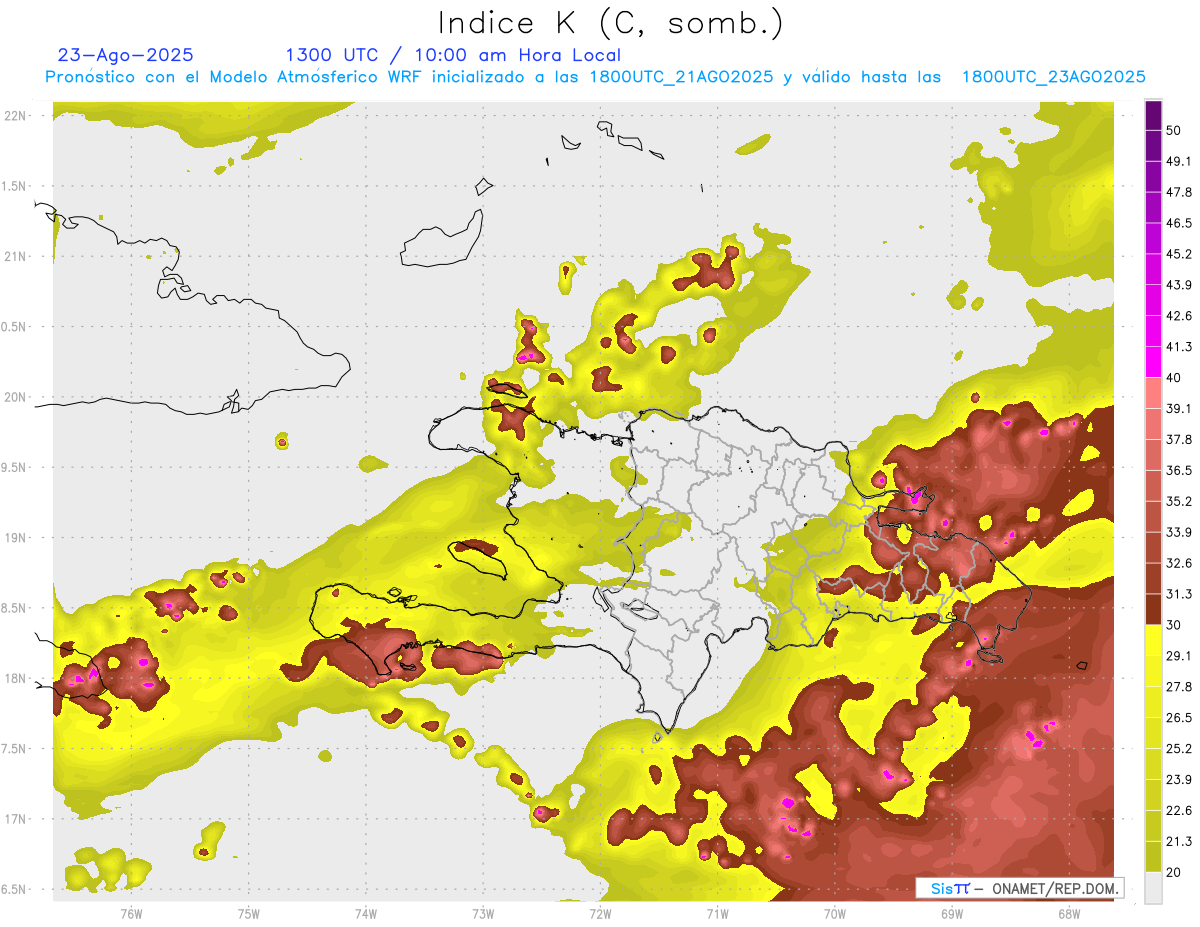Click the colorbar value "22.6"
This screenshot has width=1200, height=927.
1179,811
